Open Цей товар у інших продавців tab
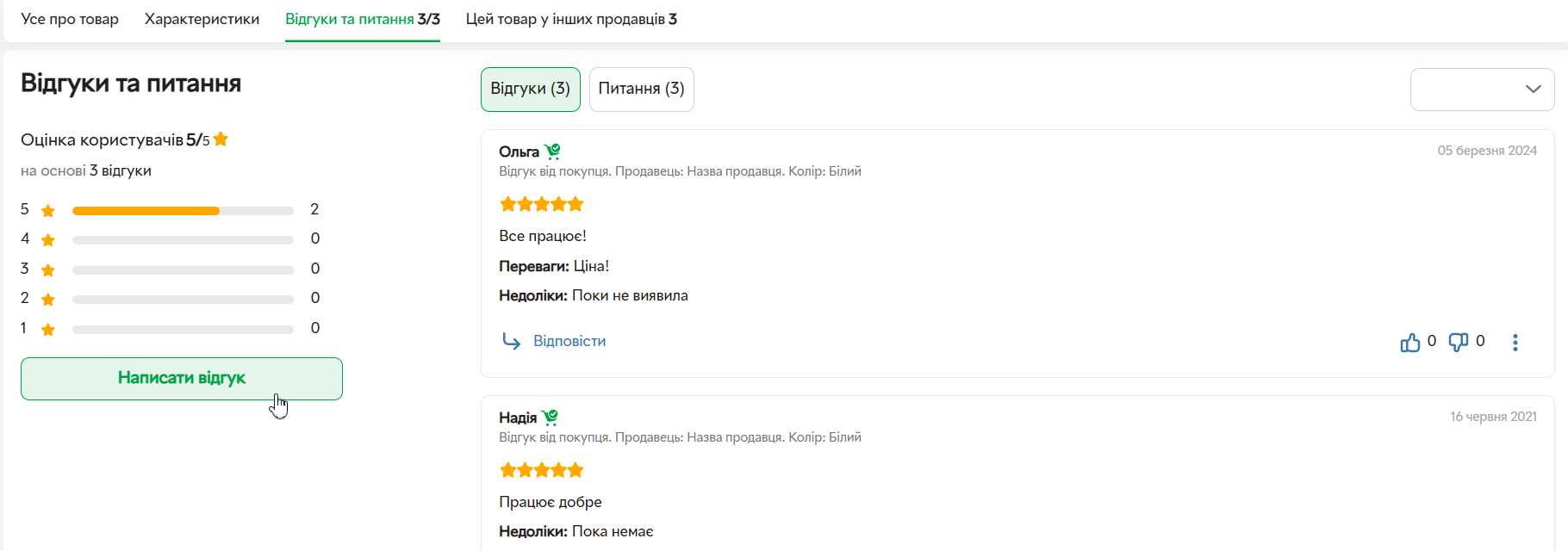Image resolution: width=1568 pixels, height=551 pixels. coord(571,19)
